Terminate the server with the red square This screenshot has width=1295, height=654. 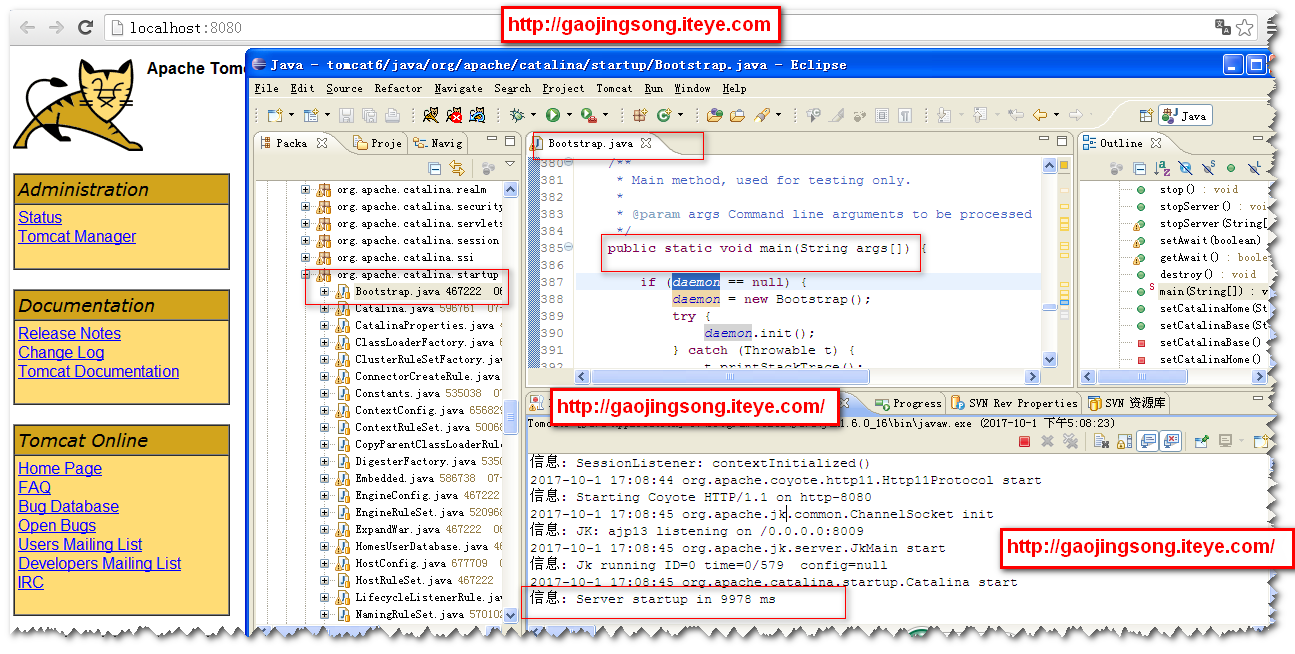(x=1024, y=441)
